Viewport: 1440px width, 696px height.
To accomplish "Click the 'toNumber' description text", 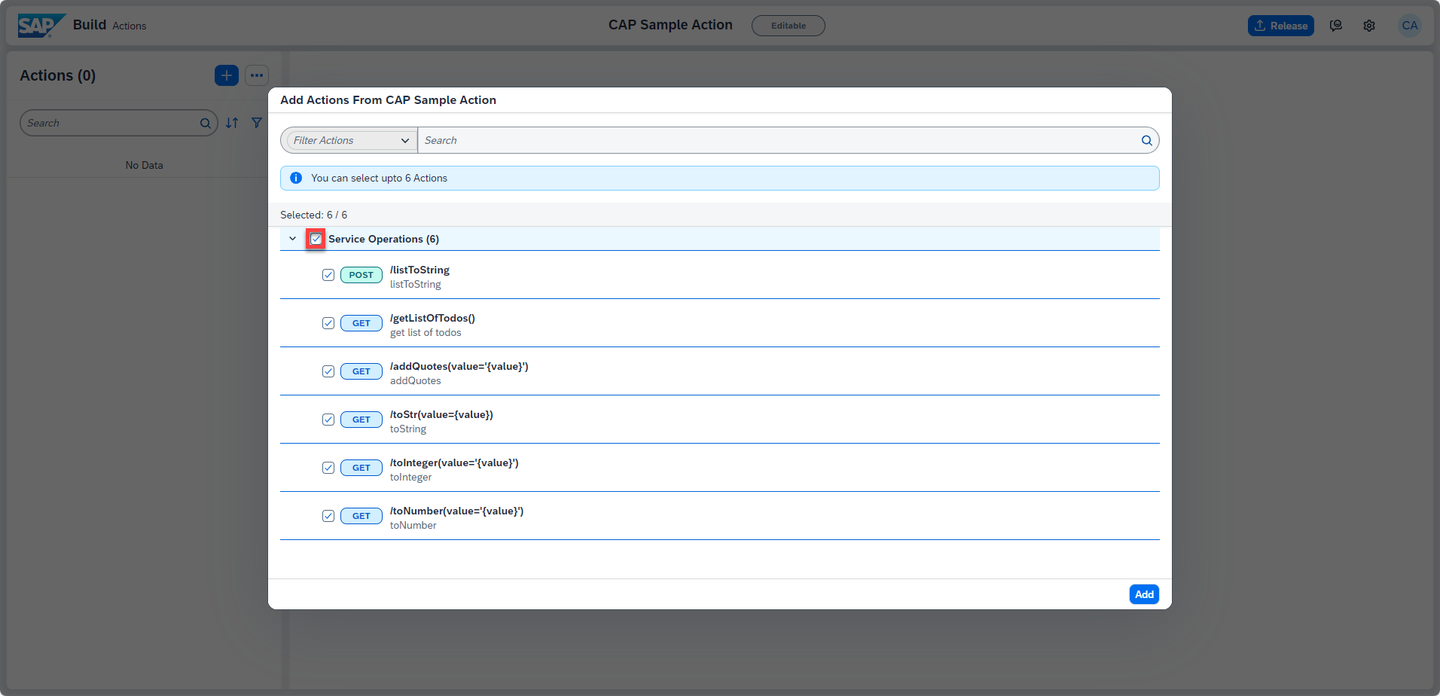I will click(x=413, y=525).
